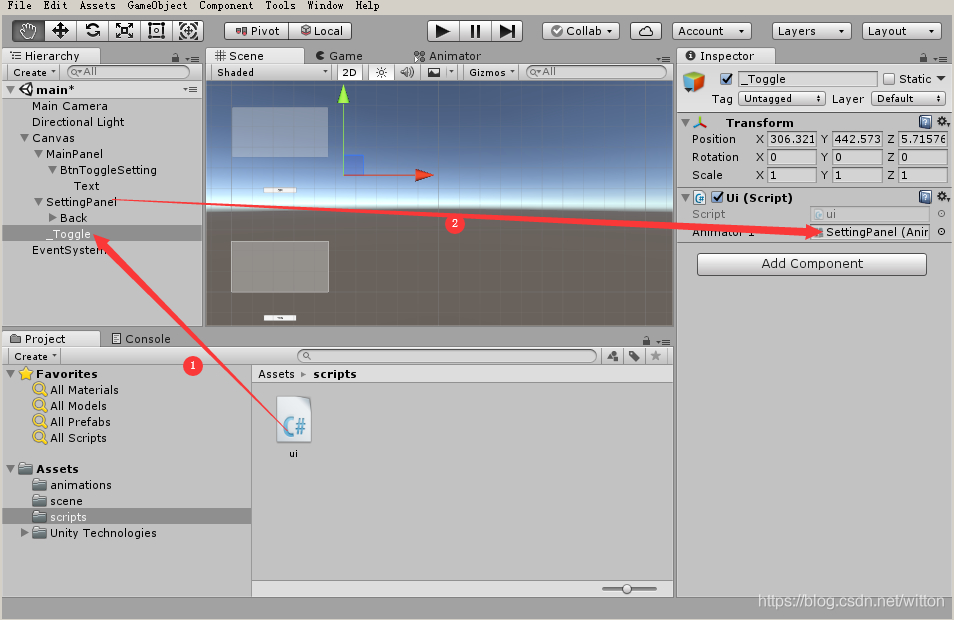Toggle Pivot/Center handle mode
The image size is (954, 620).
coord(257,31)
